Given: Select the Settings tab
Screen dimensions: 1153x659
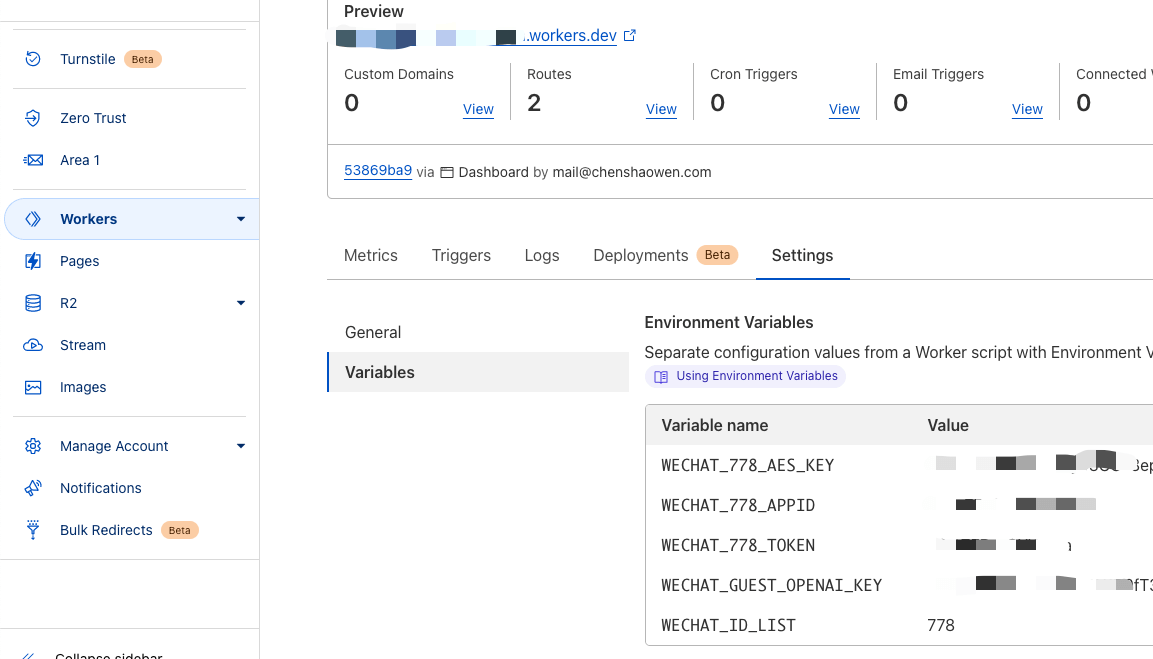Looking at the screenshot, I should (x=802, y=255).
